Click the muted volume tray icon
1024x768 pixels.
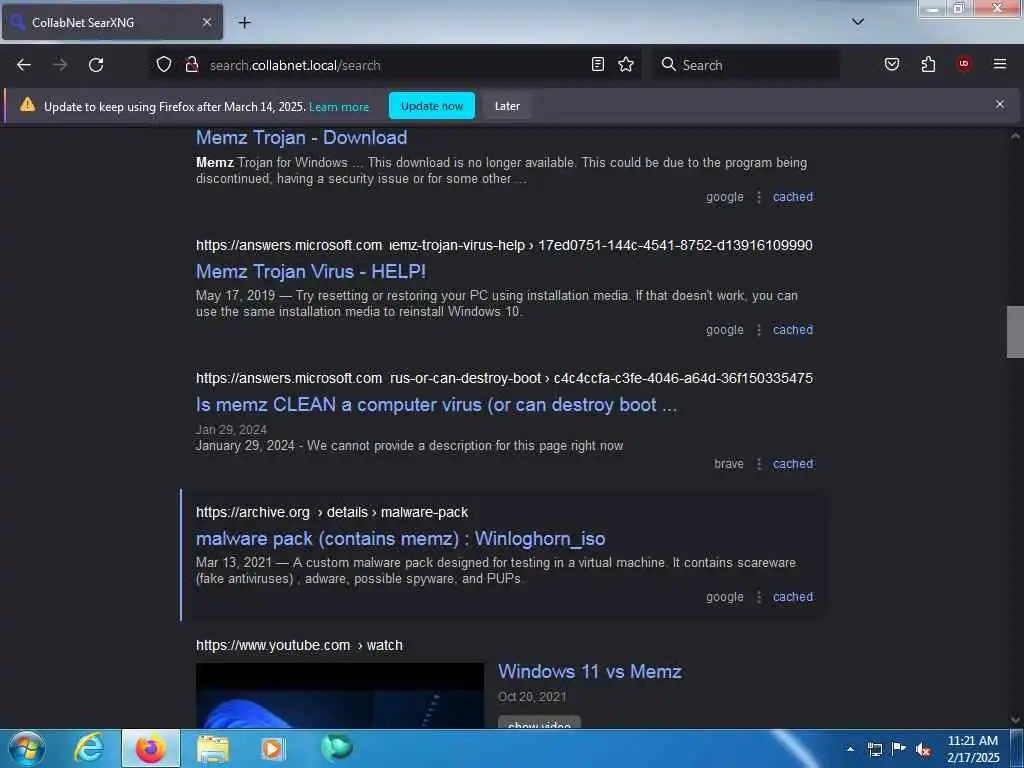tap(923, 750)
